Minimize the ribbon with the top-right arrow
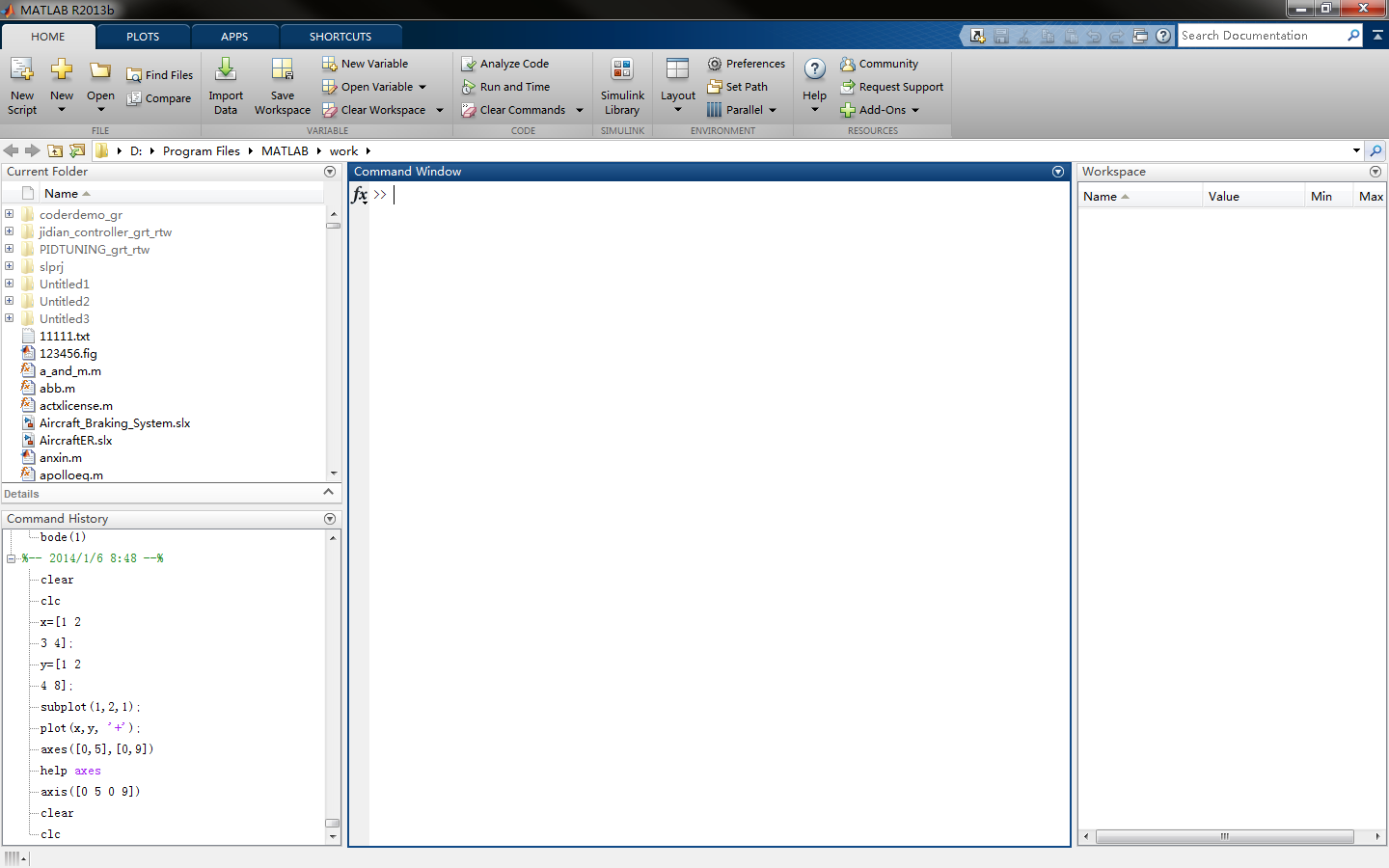1389x868 pixels. [x=1377, y=35]
